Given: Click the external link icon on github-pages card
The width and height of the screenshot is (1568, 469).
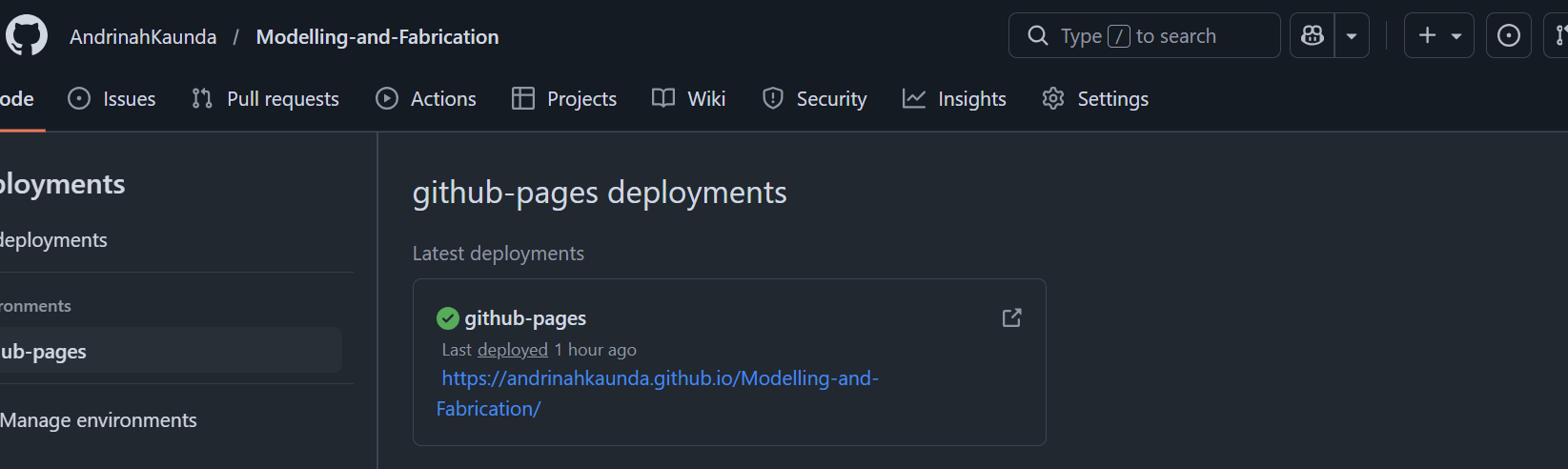Looking at the screenshot, I should pos(1011,318).
